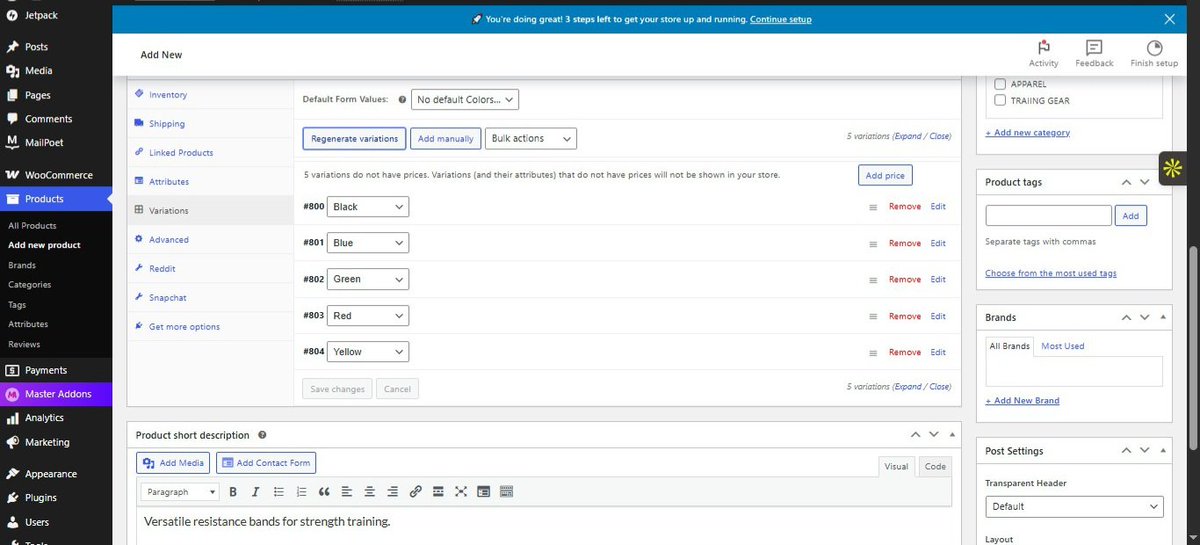Select the Most Used brands tab

tap(1063, 346)
